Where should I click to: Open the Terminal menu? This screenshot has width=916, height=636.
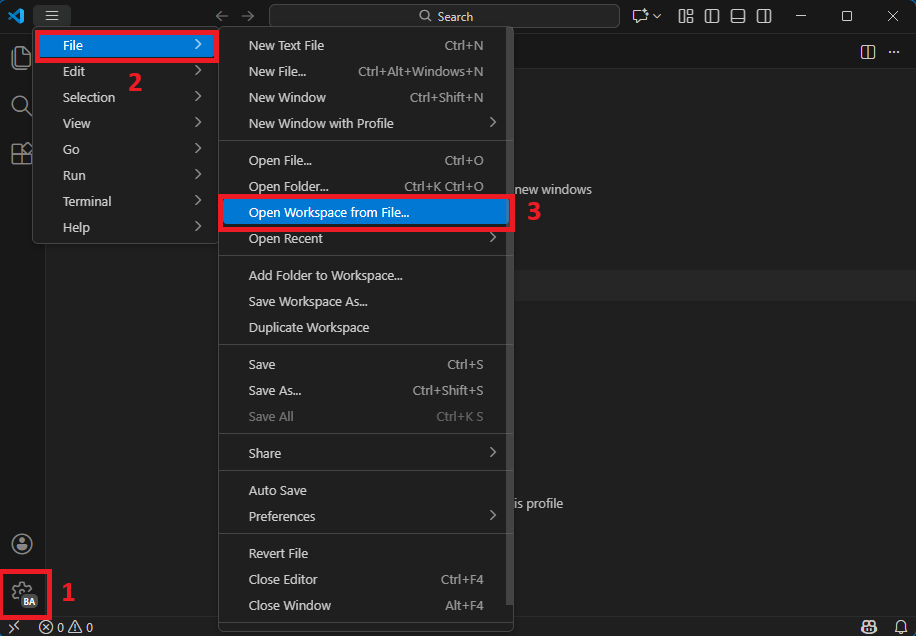click(87, 202)
